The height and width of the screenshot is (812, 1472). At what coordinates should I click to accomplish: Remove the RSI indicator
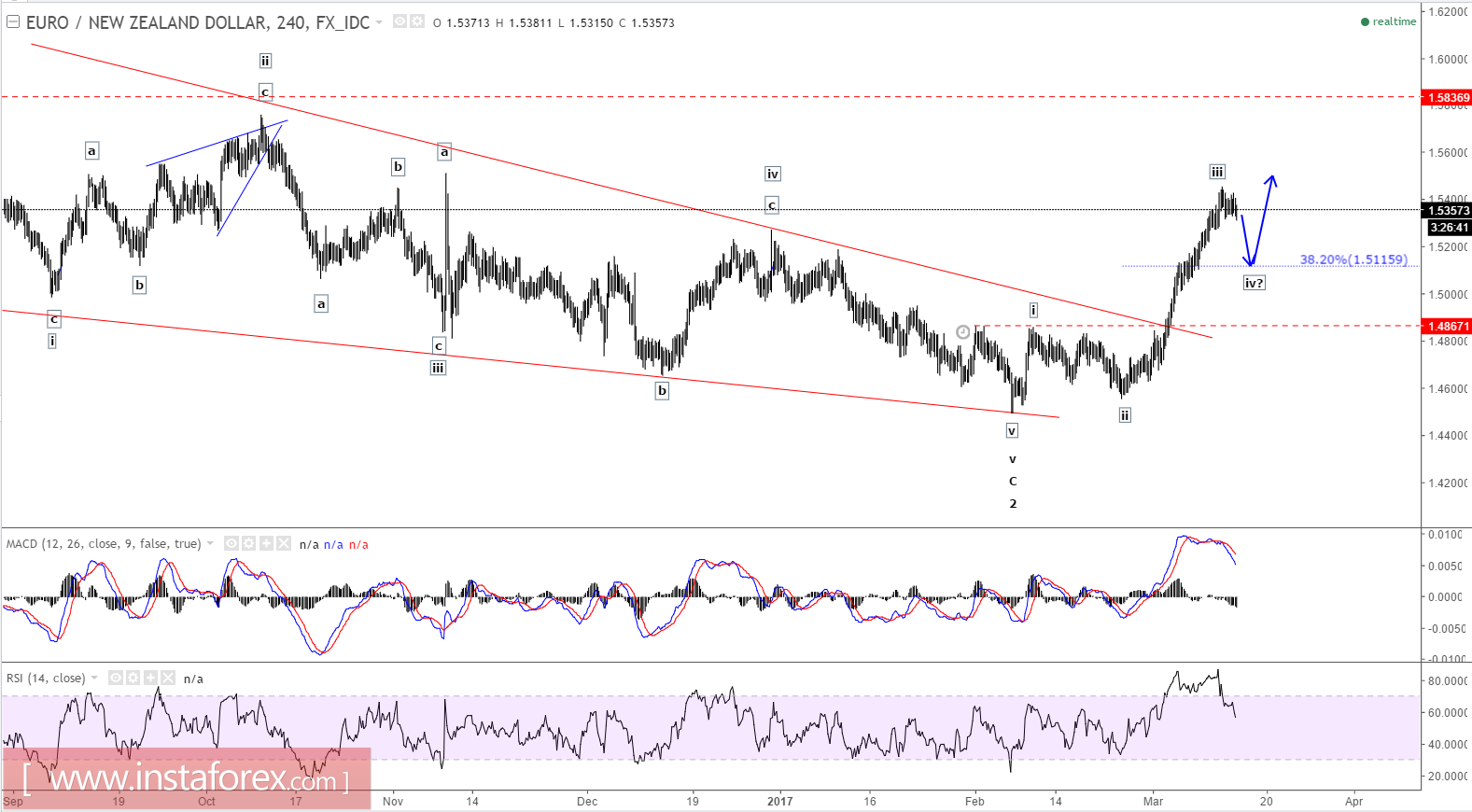coord(167,678)
